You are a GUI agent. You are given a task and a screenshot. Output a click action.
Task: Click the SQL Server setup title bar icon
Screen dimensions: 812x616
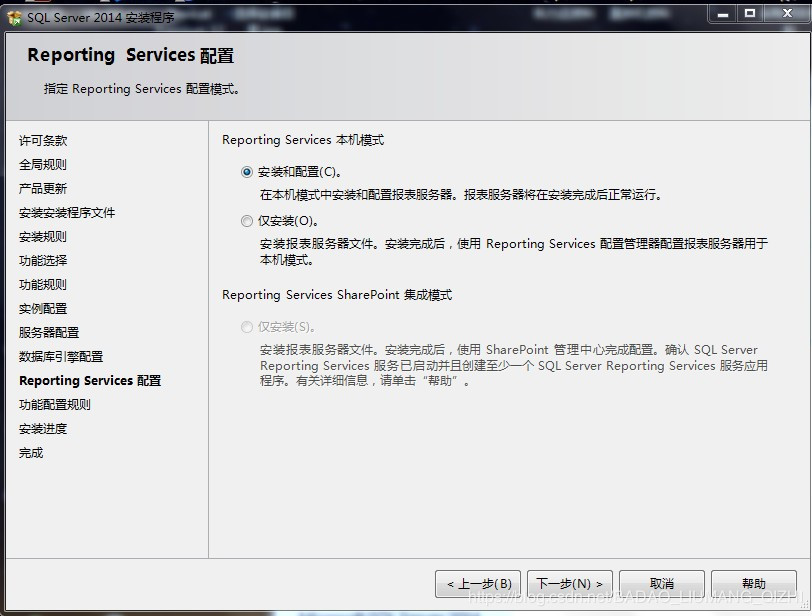14,15
